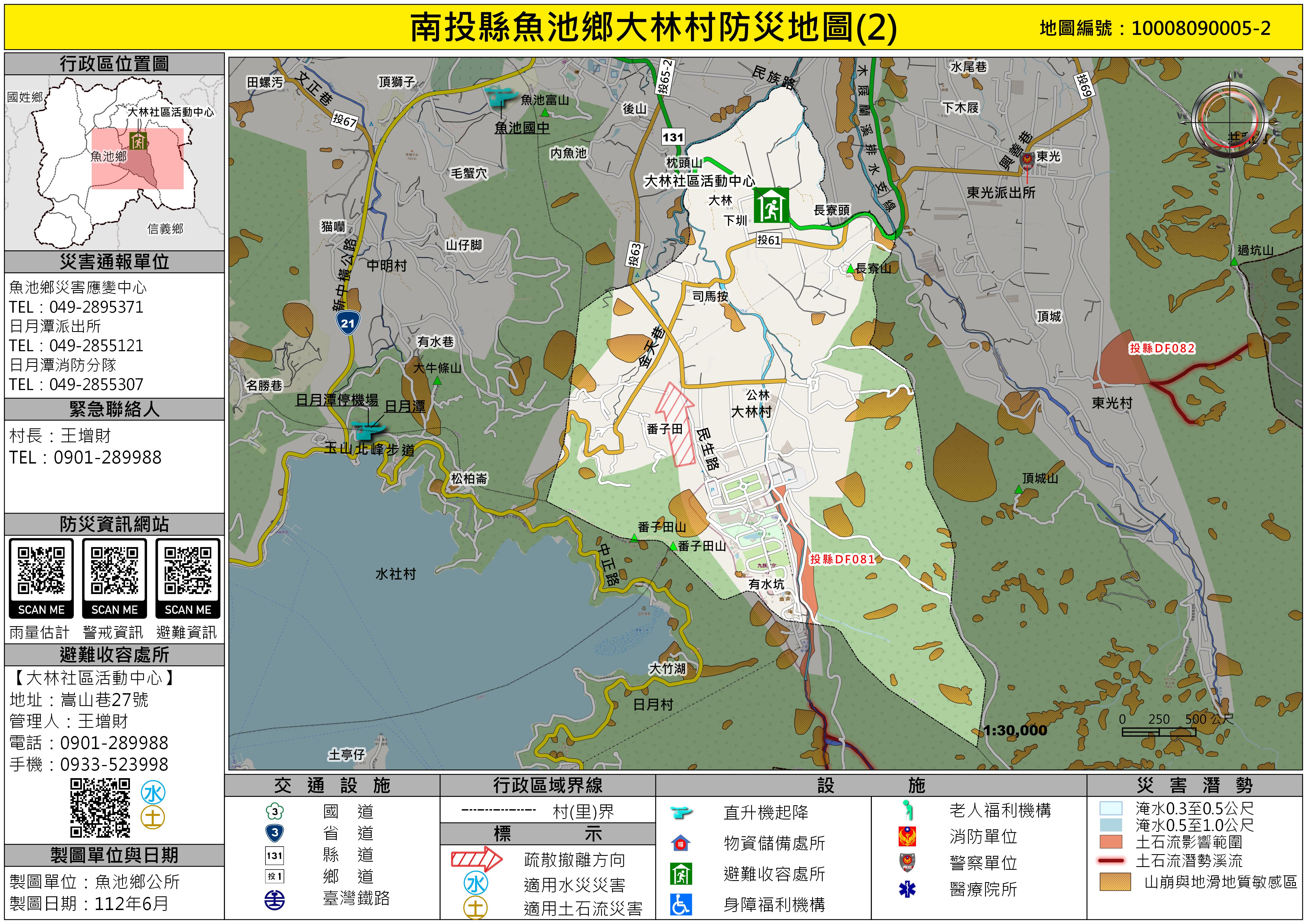Click the 土石流影響範圍 color swatch in legend
The width and height of the screenshot is (1307, 924).
[1111, 842]
